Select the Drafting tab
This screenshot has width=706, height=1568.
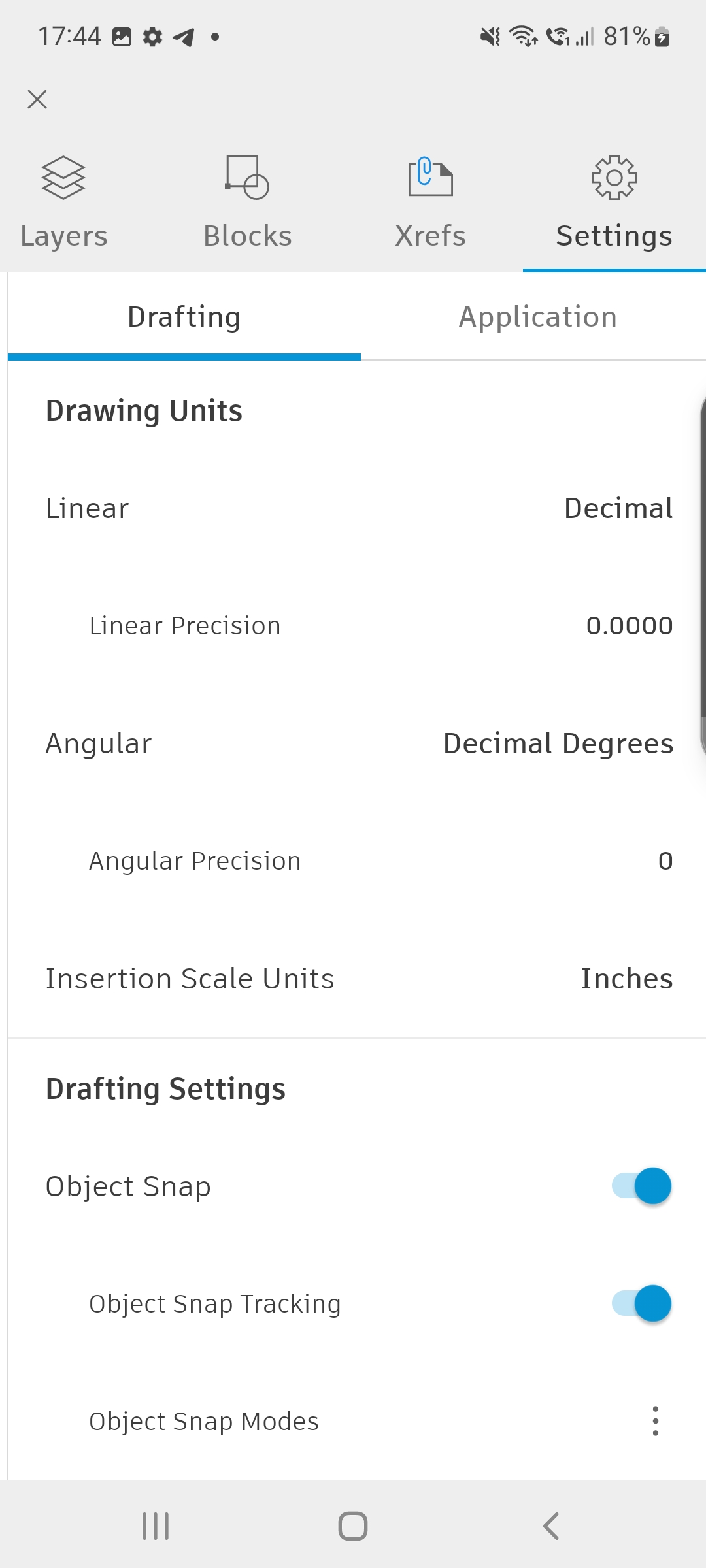coord(184,317)
